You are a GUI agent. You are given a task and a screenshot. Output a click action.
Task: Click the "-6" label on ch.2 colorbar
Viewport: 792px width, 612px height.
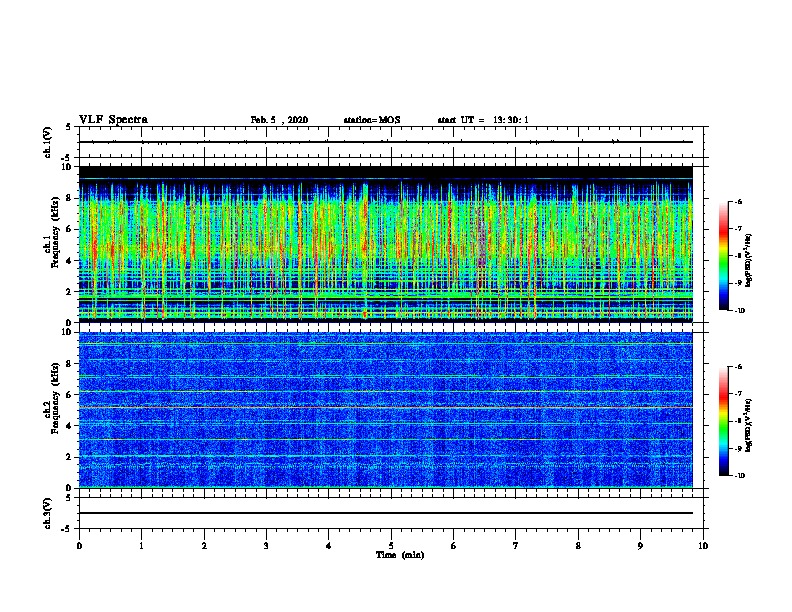click(739, 367)
